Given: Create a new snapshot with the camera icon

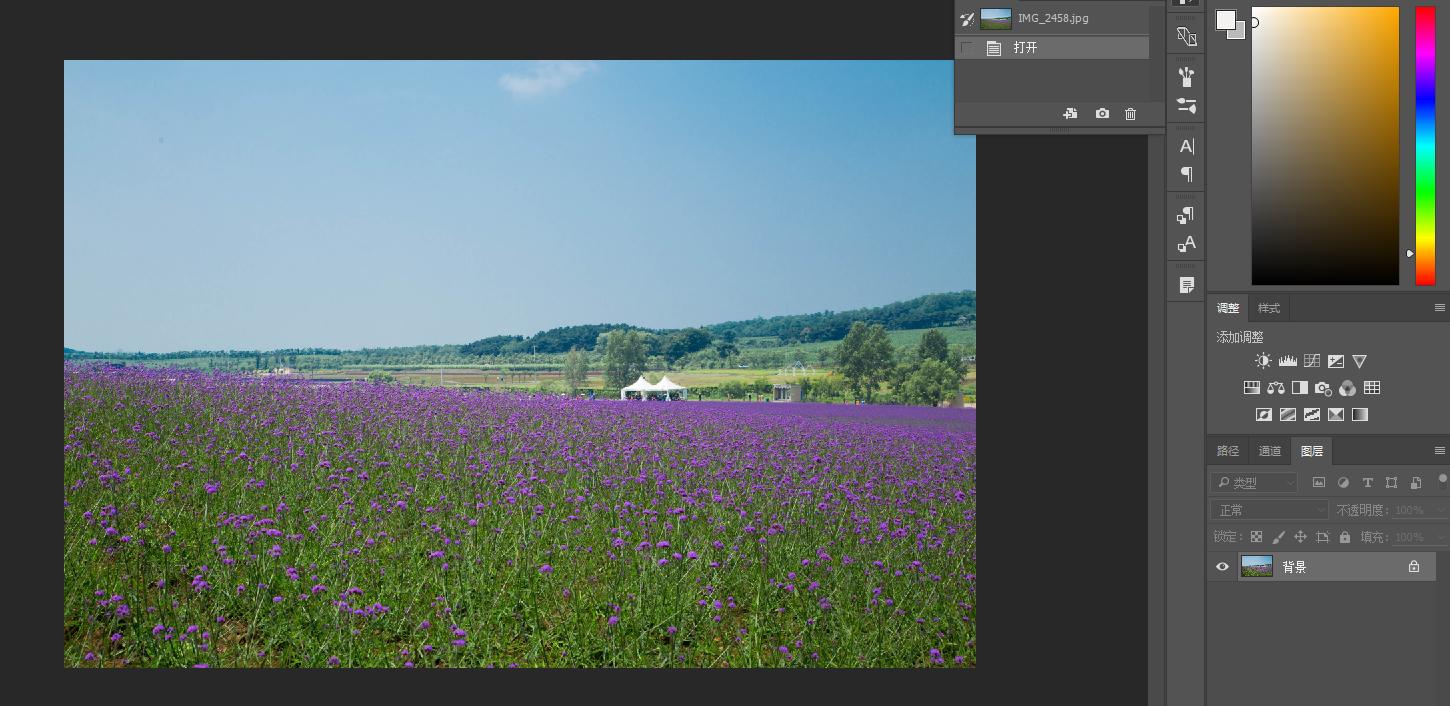Looking at the screenshot, I should pyautogui.click(x=1102, y=114).
